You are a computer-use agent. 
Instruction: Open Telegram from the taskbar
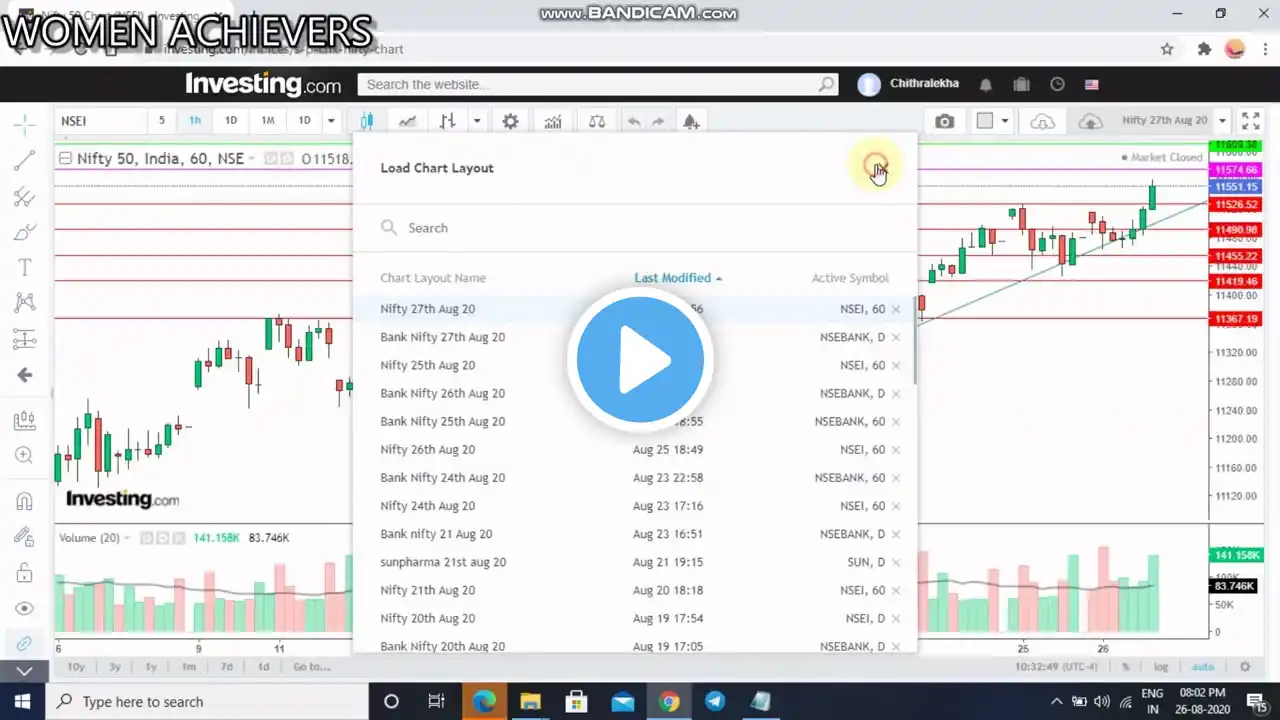(x=715, y=701)
